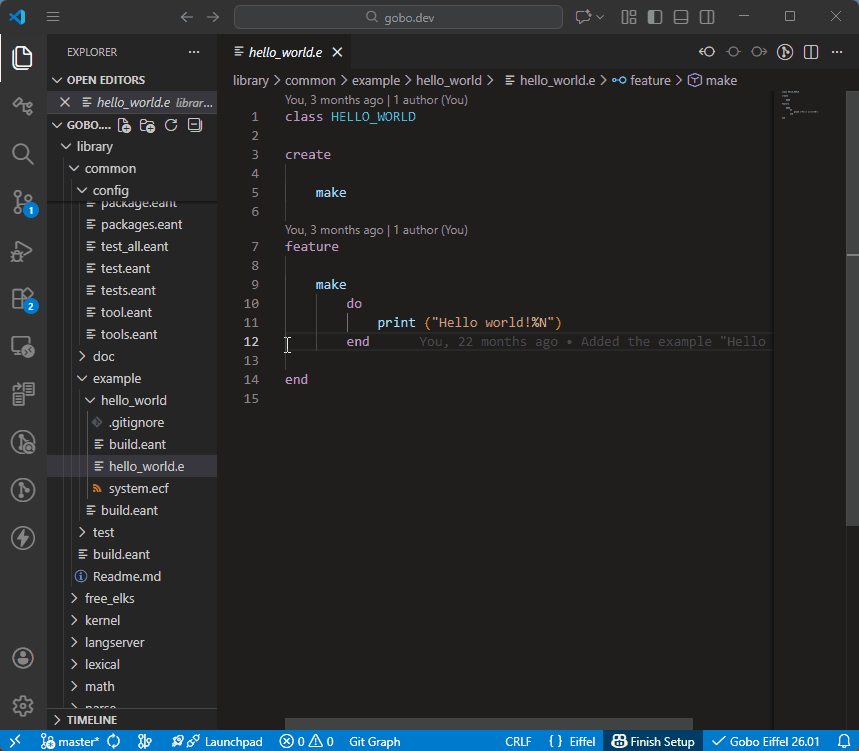Image resolution: width=859 pixels, height=751 pixels.
Task: Open Git Graph from status bar
Action: click(x=374, y=741)
